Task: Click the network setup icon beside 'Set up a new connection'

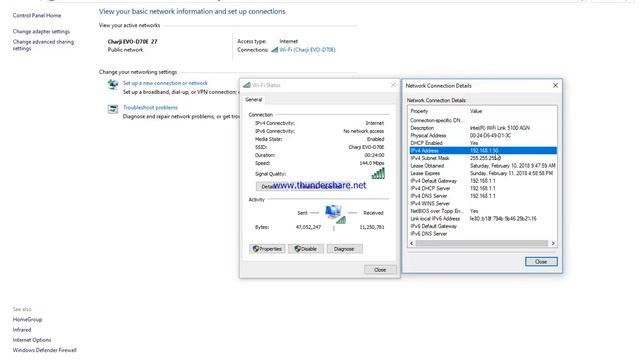Action: 113,84
